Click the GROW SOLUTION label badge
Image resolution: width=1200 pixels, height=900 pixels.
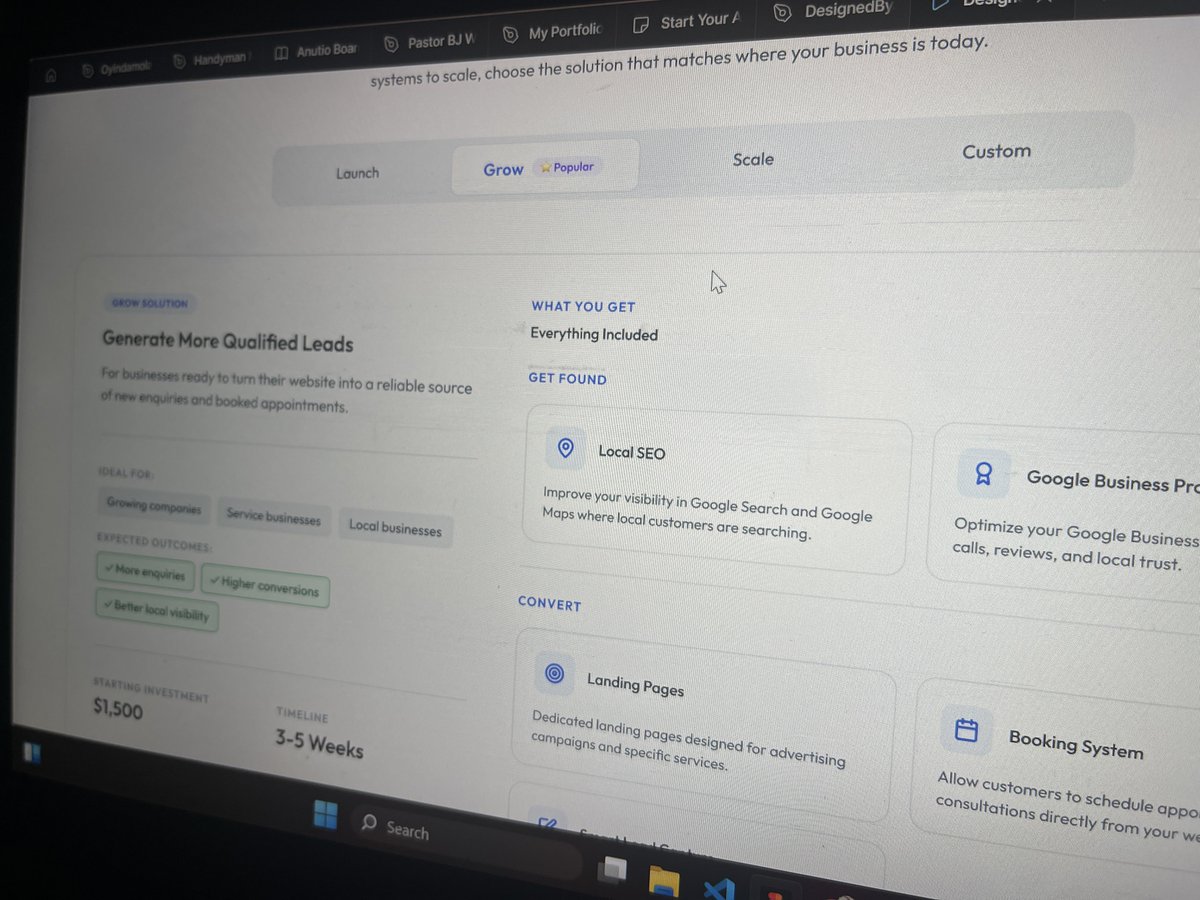148,303
